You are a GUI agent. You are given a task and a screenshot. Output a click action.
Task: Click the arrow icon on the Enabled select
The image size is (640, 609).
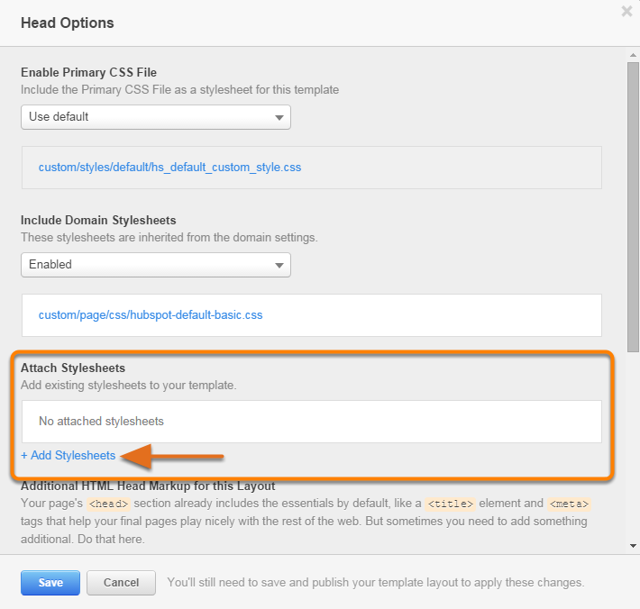tap(279, 265)
